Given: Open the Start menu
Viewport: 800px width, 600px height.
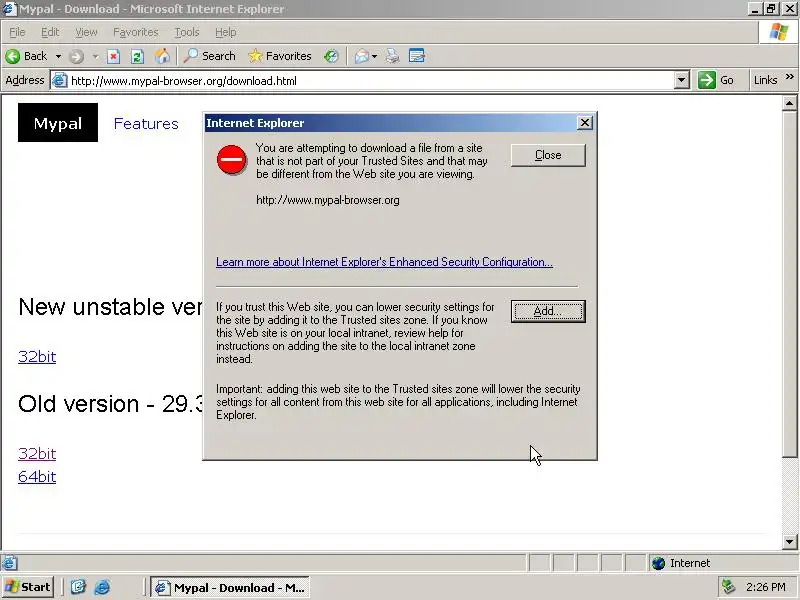Looking at the screenshot, I should coord(28,588).
